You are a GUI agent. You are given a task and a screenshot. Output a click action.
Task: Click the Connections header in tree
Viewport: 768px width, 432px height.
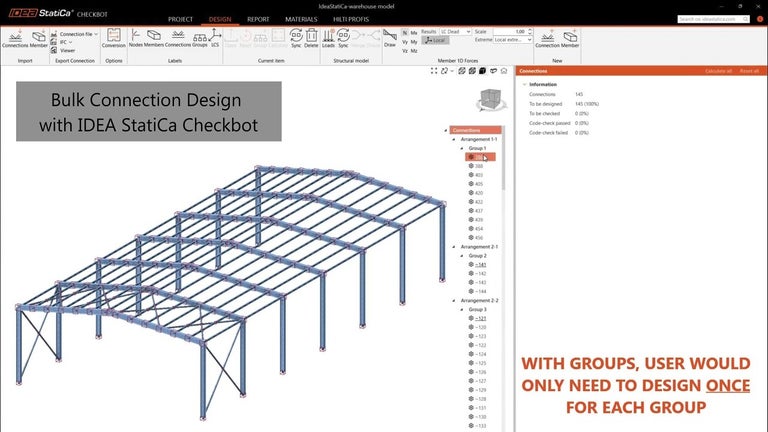tap(475, 130)
